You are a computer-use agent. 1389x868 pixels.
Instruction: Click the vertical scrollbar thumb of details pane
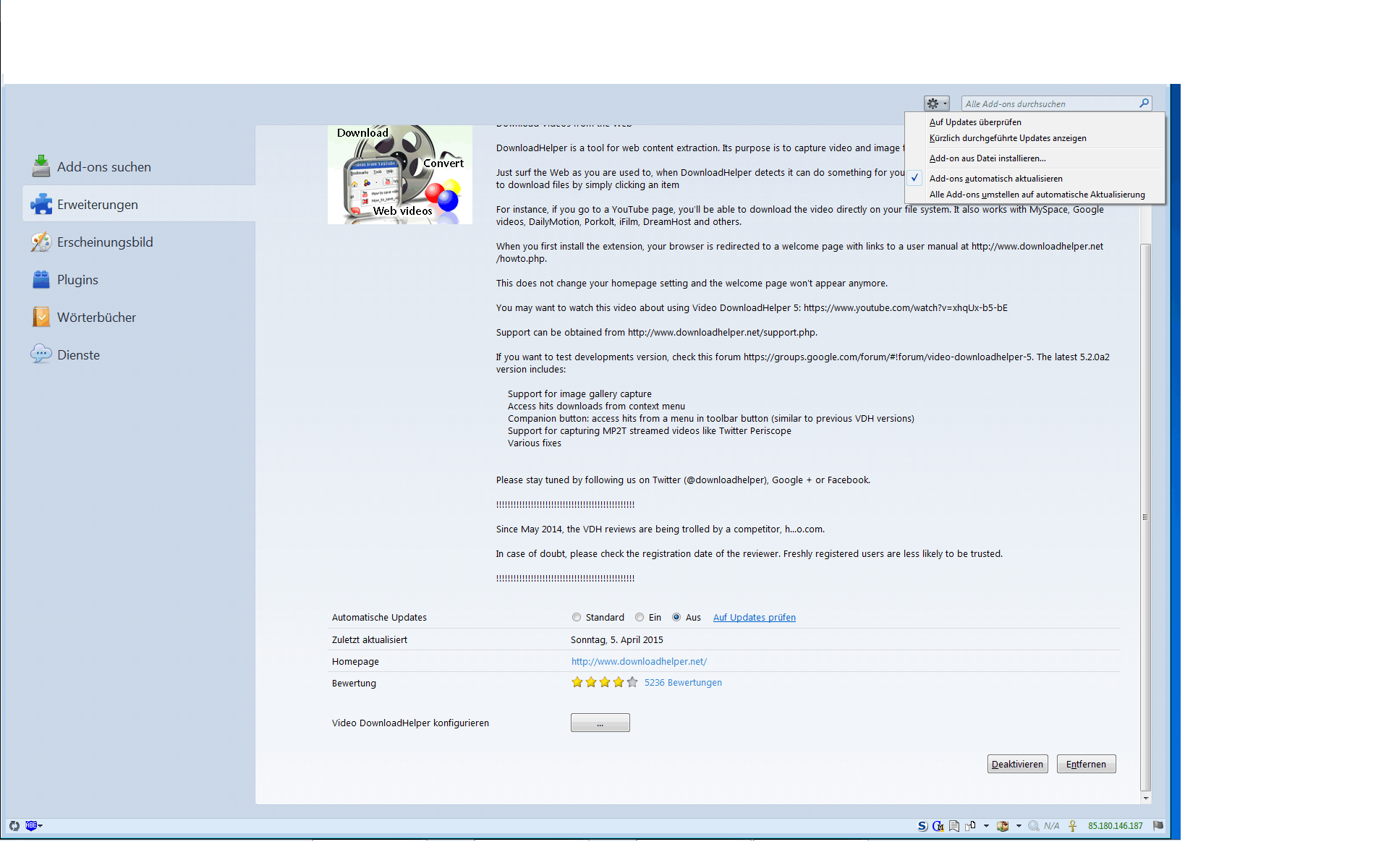(1145, 517)
